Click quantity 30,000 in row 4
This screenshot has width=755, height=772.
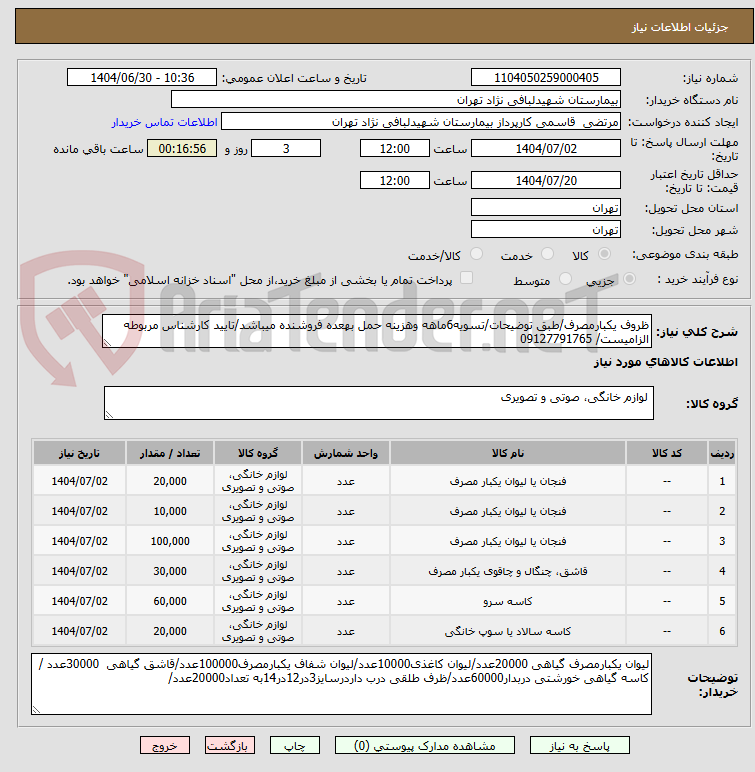170,571
